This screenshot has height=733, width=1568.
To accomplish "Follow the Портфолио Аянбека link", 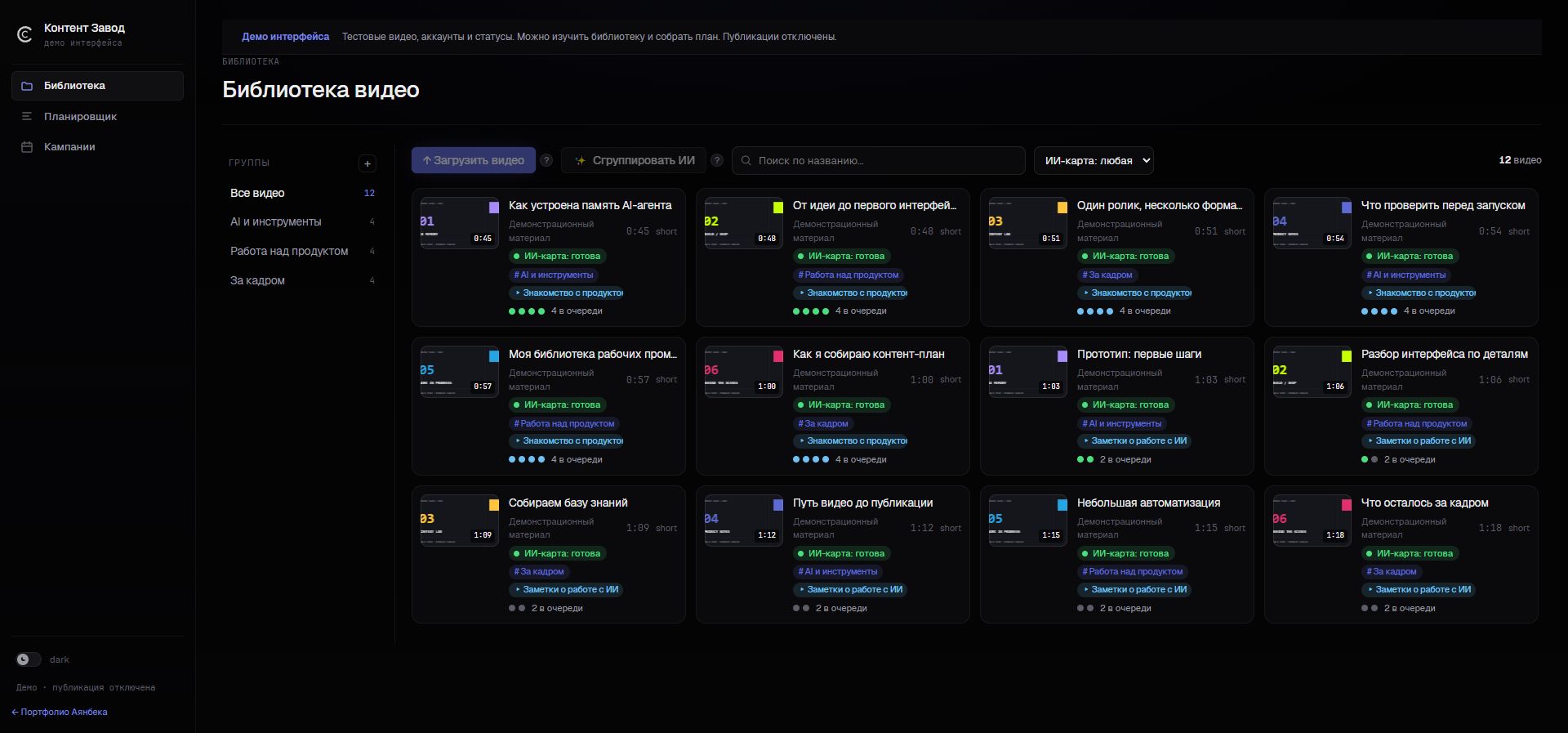I will (x=60, y=712).
